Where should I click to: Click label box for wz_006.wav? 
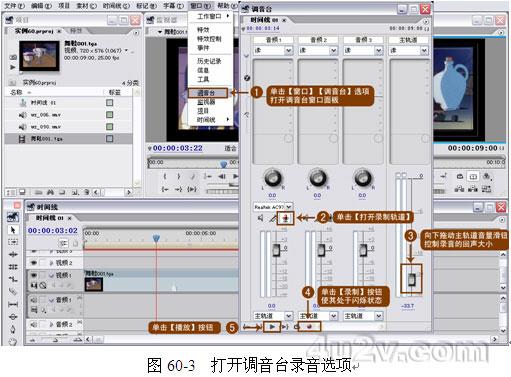pyautogui.click(x=110, y=115)
